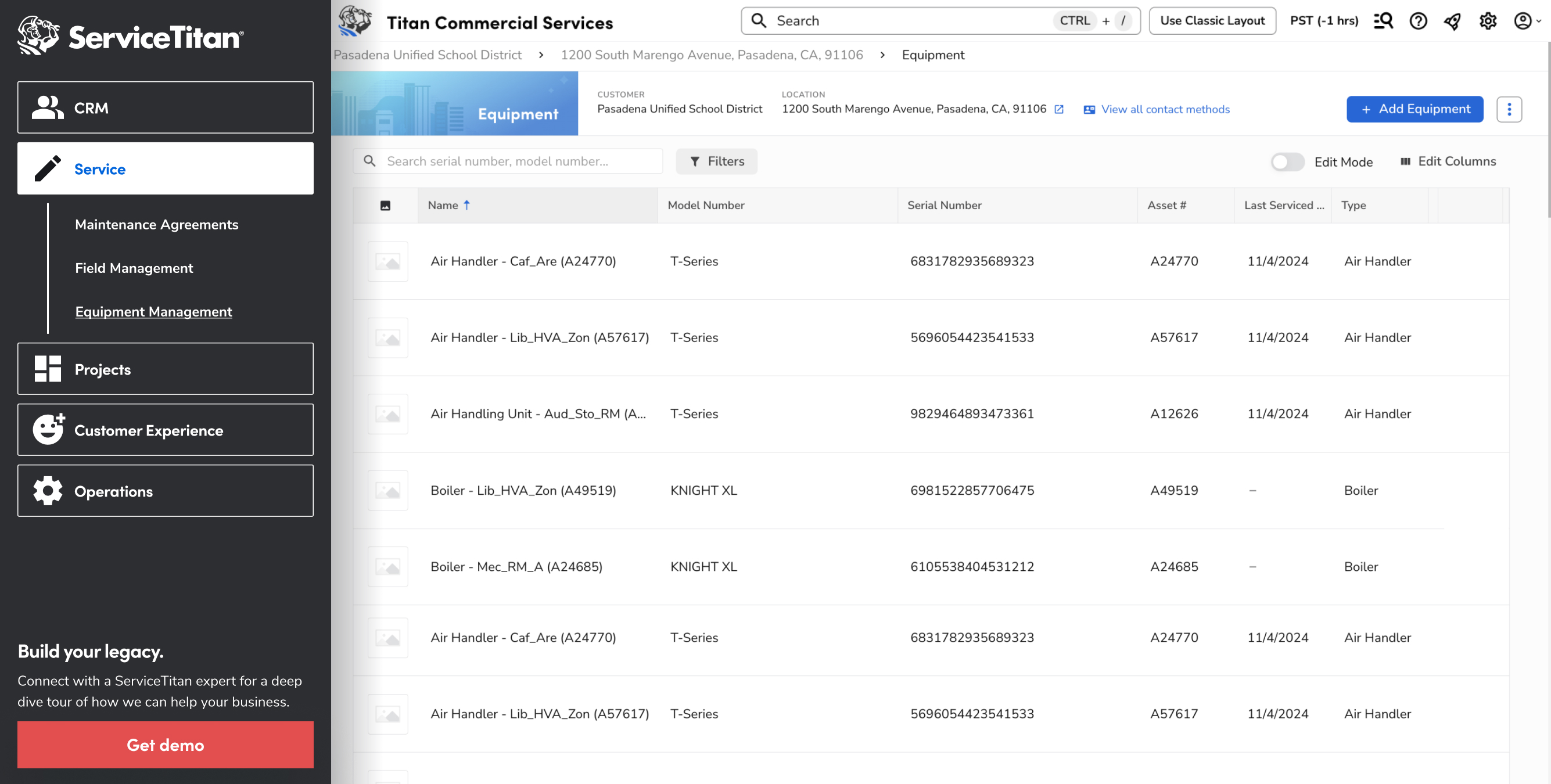Click the advanced search list icon
The image size is (1551, 784).
[x=1383, y=21]
